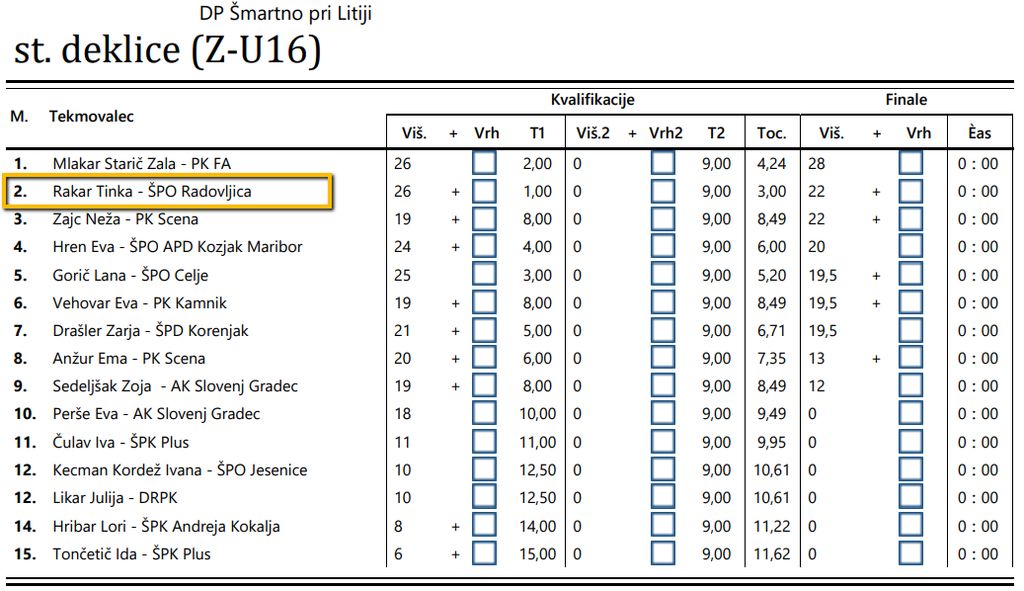Tick the Vrh2 checkbox for Gorič Lana

(x=662, y=275)
